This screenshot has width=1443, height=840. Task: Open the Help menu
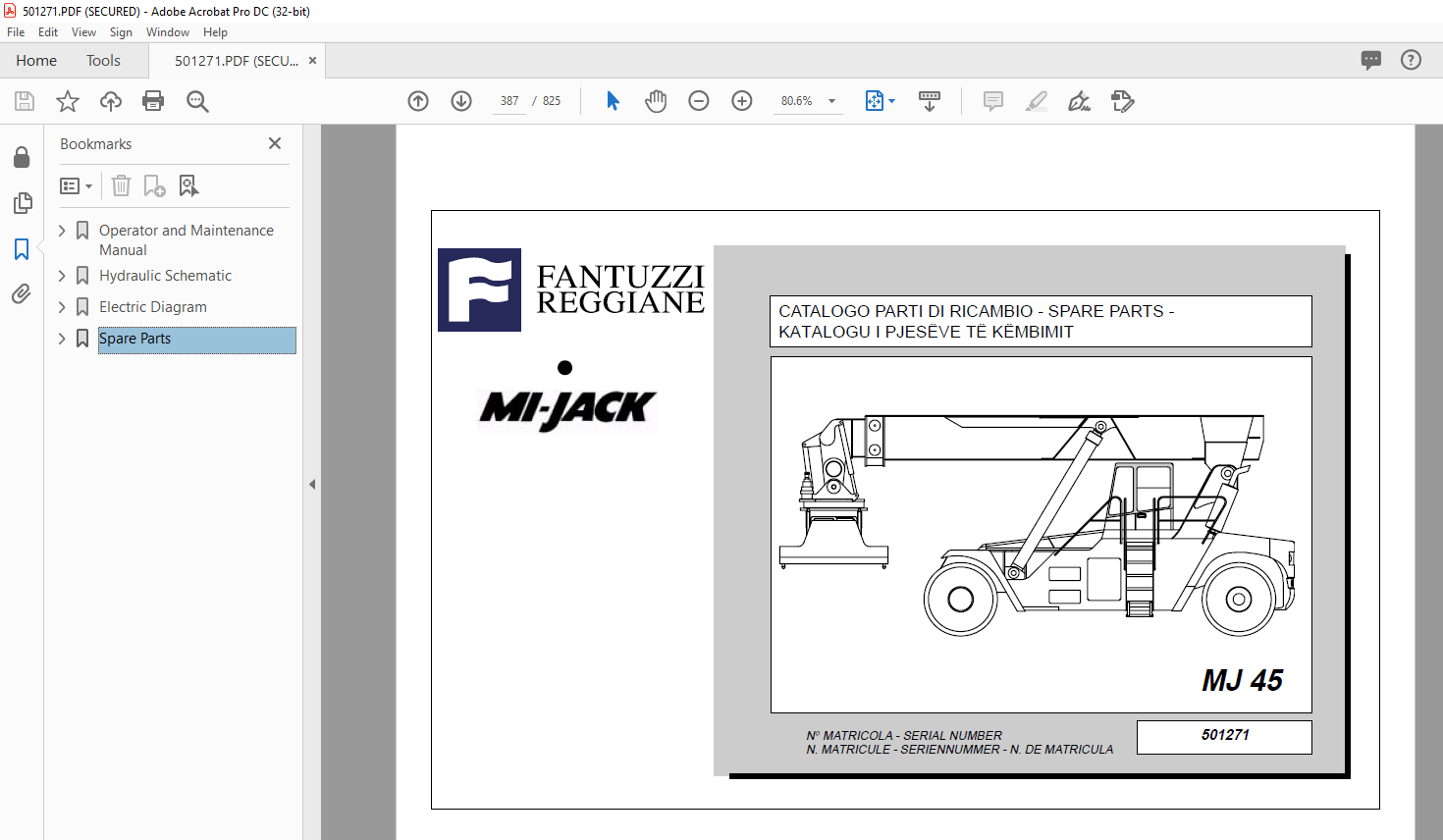click(x=215, y=32)
